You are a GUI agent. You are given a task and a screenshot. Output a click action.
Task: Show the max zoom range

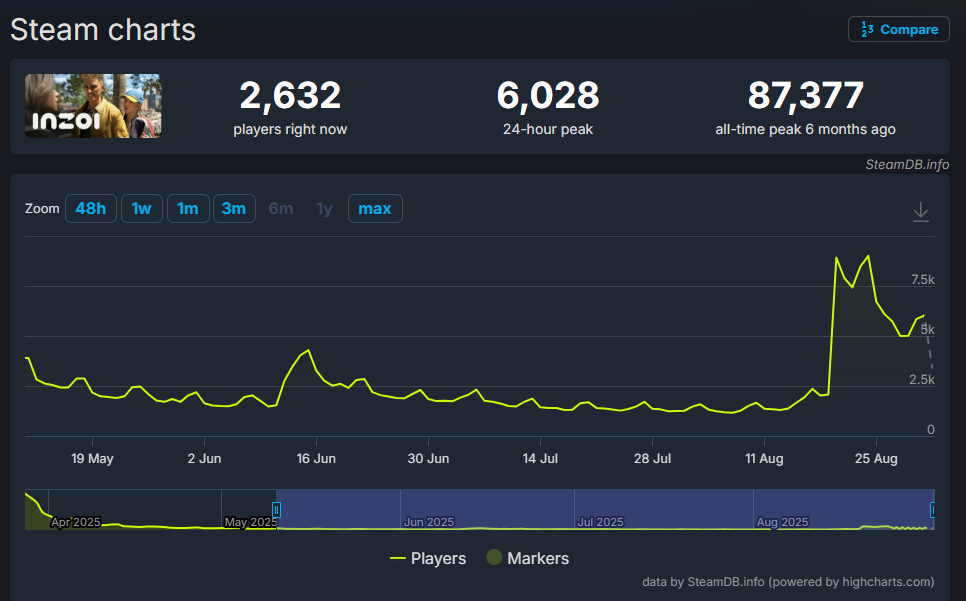(375, 209)
